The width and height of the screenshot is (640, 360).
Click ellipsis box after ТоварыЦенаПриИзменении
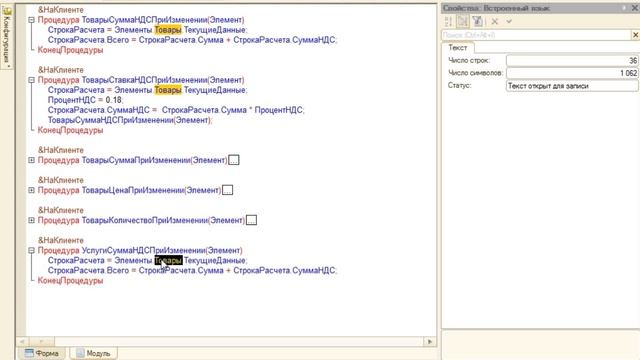pos(228,190)
